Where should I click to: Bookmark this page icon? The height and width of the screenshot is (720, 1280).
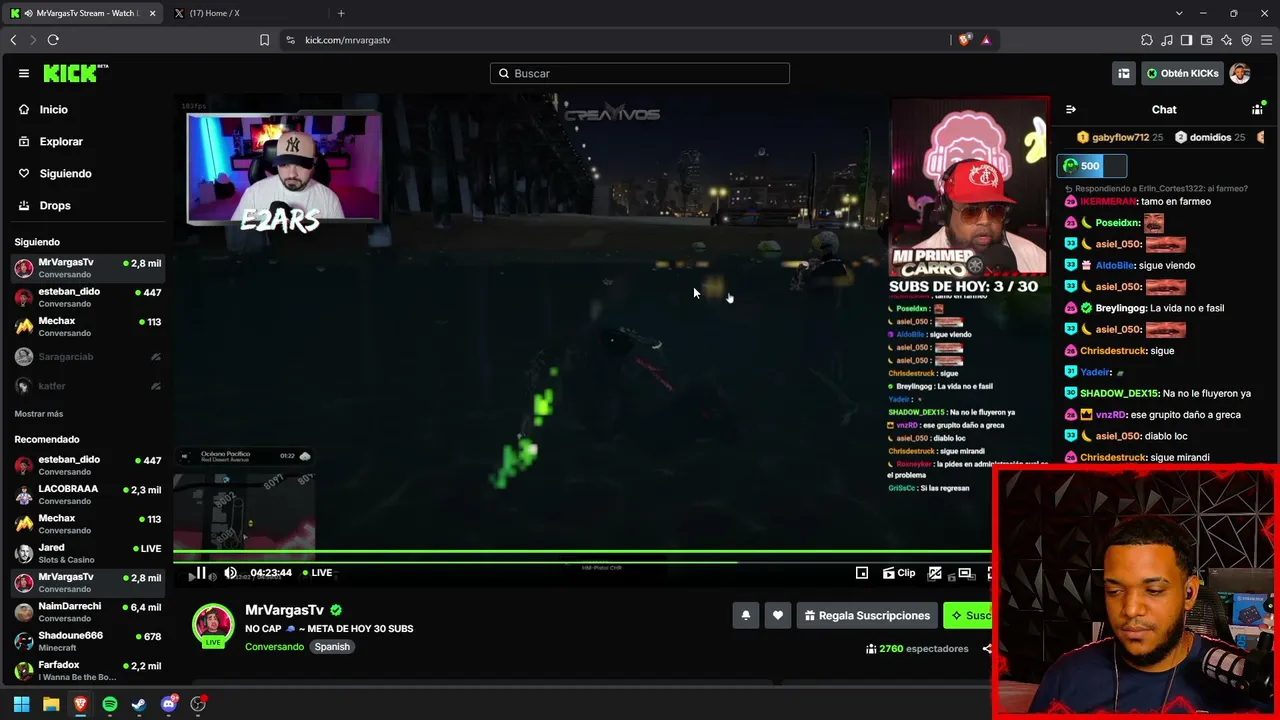264,40
